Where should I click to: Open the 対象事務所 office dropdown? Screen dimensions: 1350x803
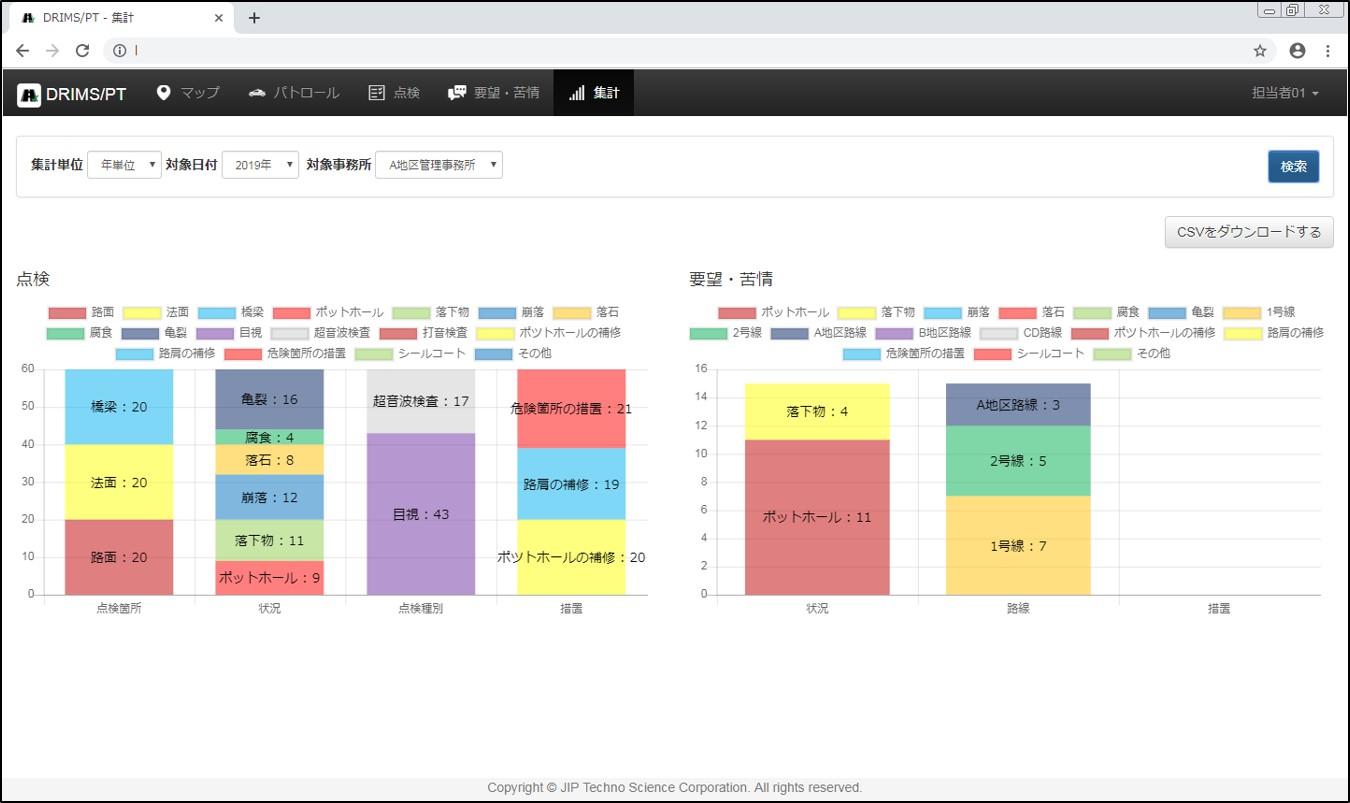[x=438, y=165]
